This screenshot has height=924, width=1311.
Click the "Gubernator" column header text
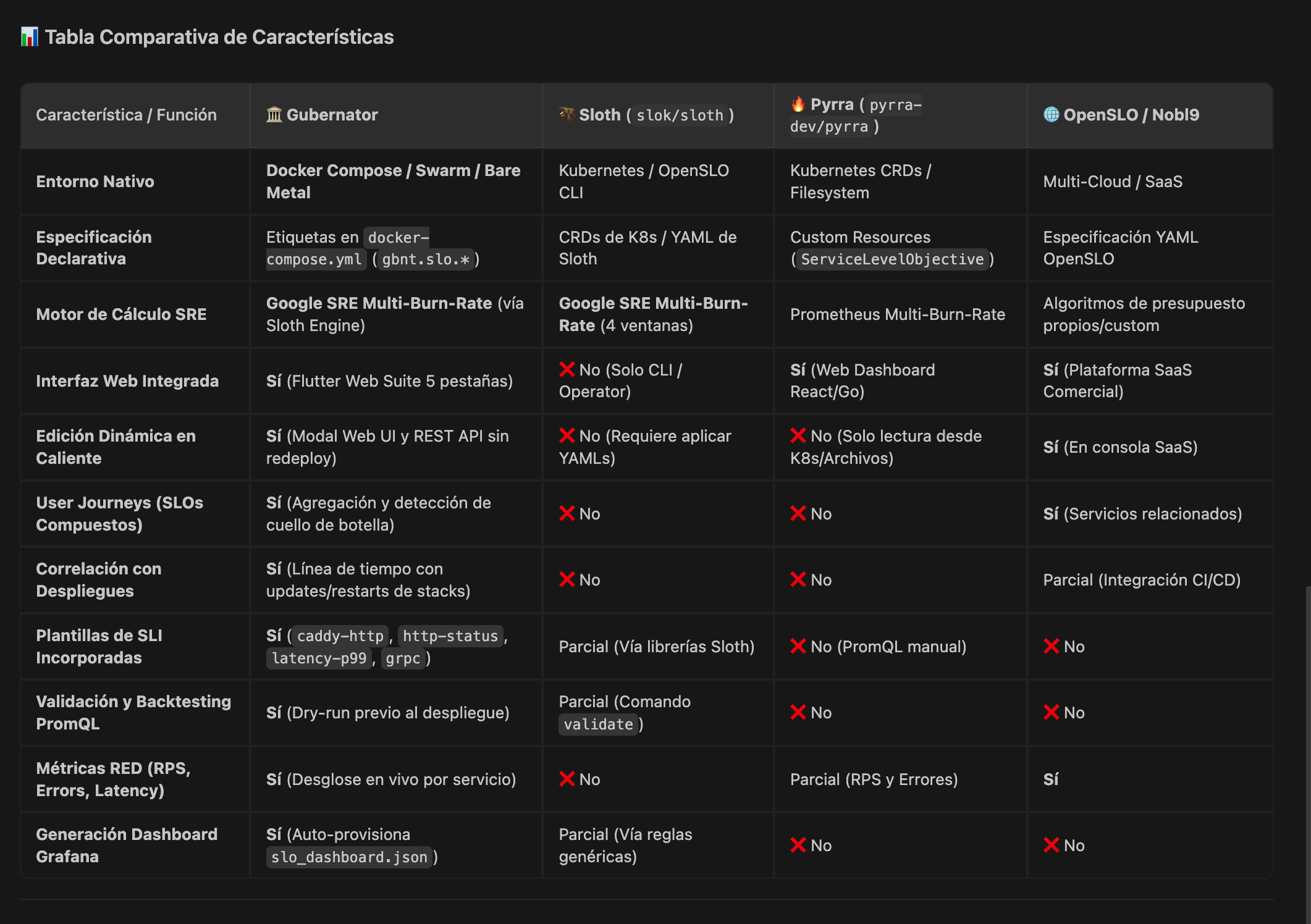(332, 115)
